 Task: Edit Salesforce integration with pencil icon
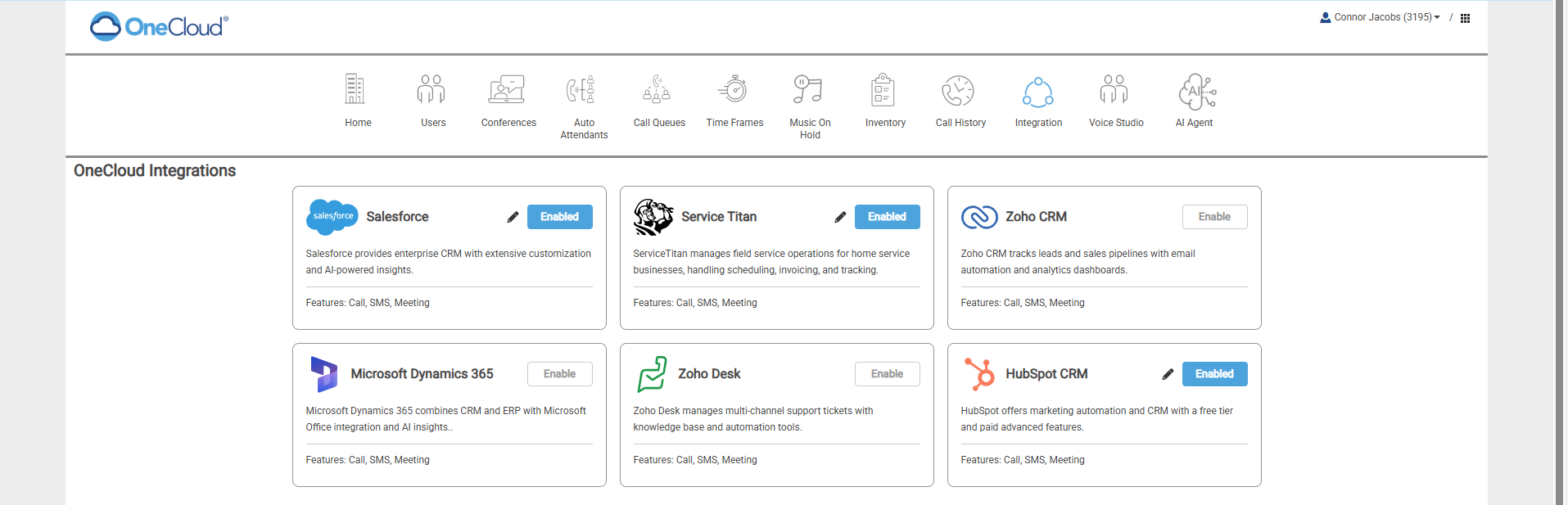click(x=513, y=217)
